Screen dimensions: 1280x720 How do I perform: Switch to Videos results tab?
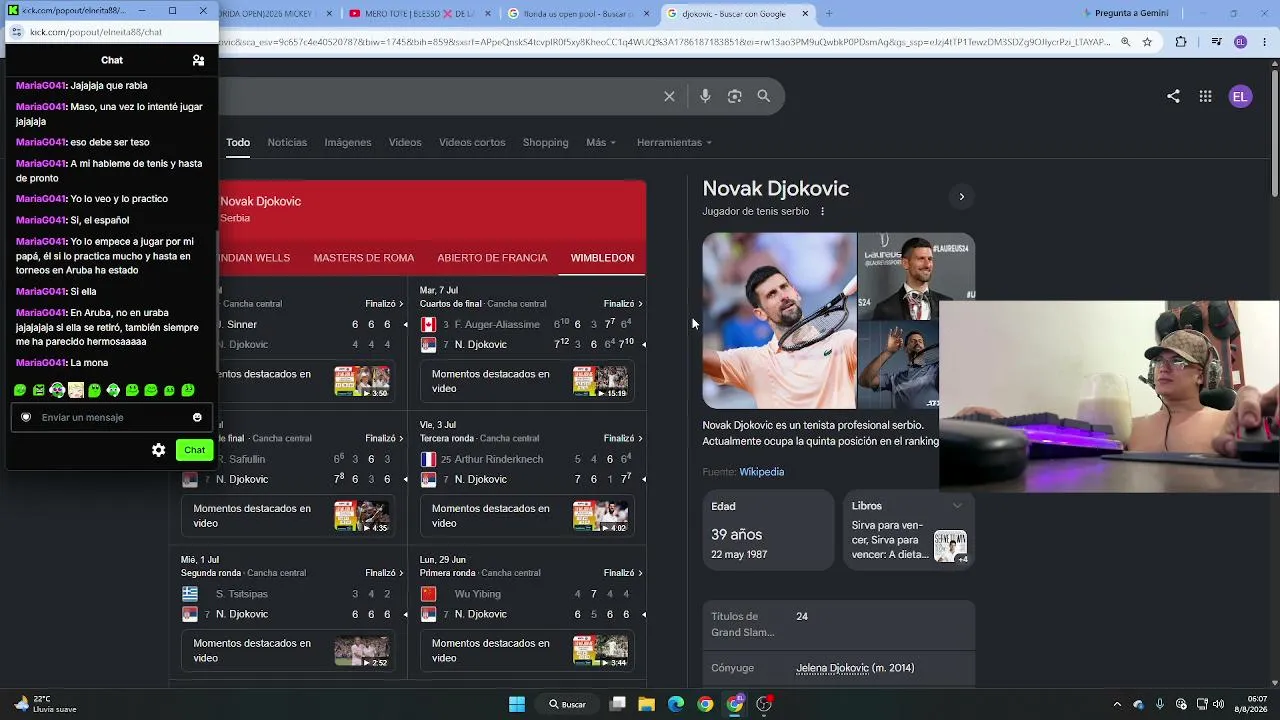click(405, 142)
